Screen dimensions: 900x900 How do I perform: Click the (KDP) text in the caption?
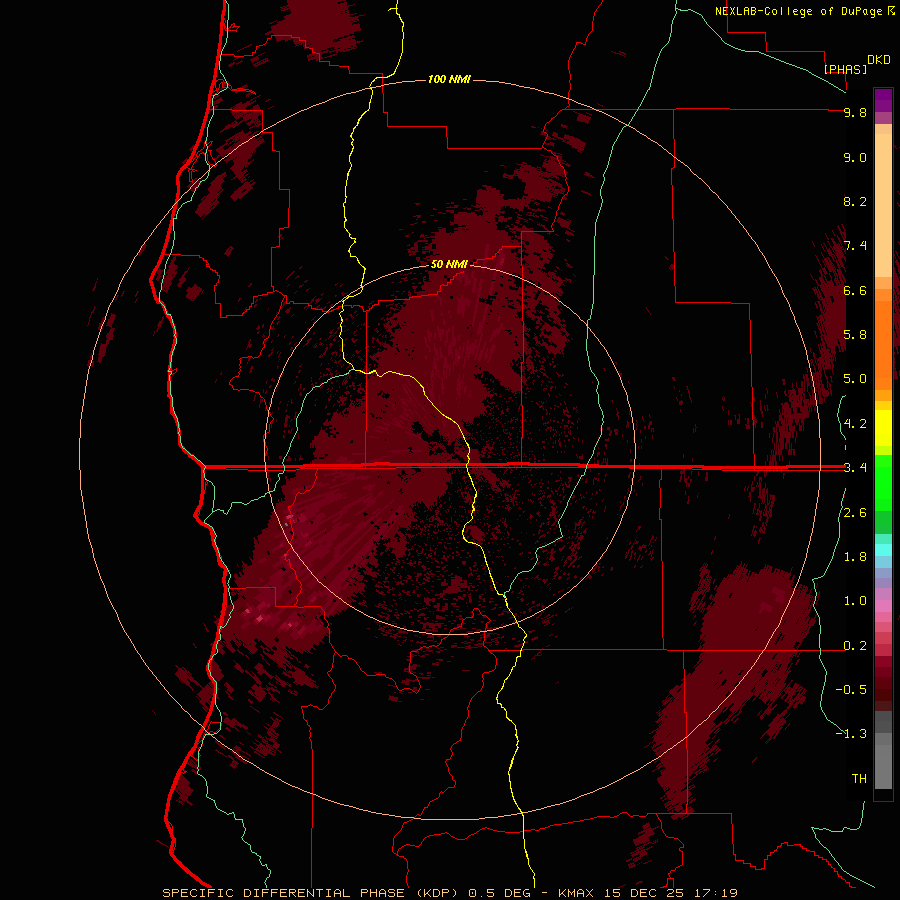435,893
